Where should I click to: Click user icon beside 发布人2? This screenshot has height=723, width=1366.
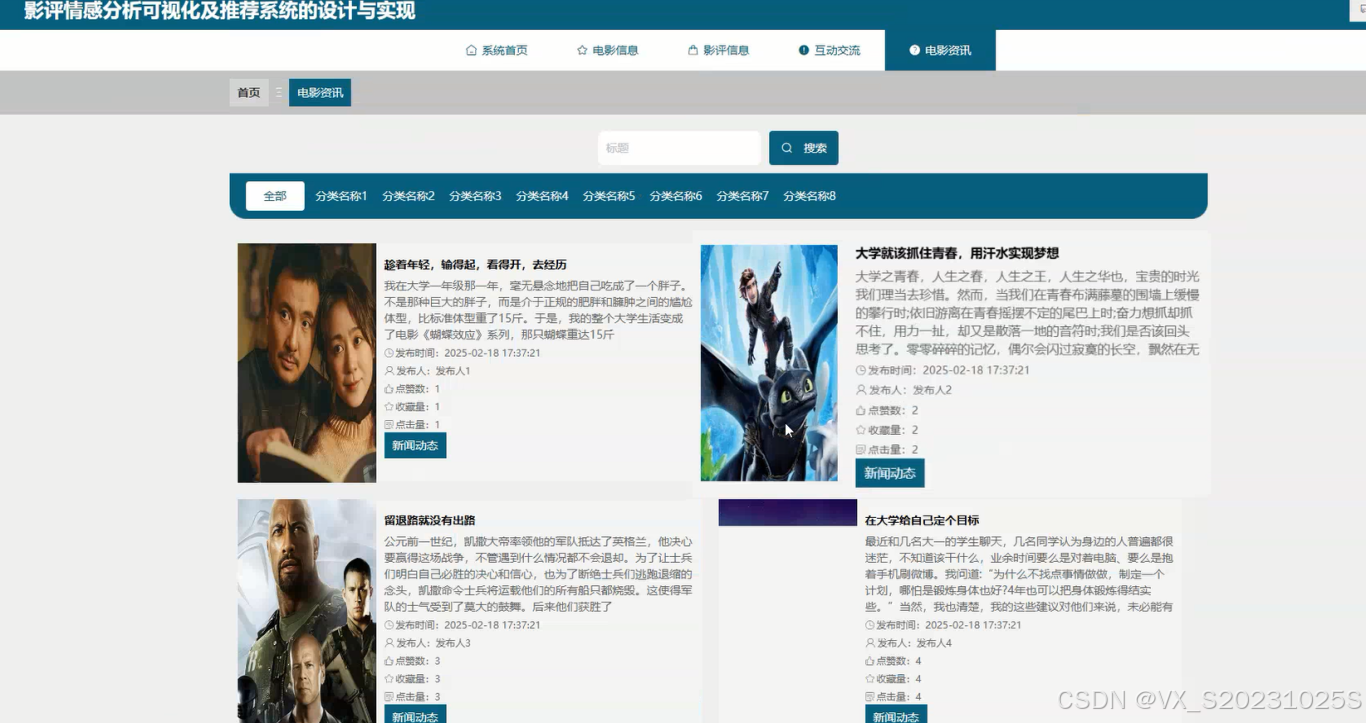tap(861, 390)
